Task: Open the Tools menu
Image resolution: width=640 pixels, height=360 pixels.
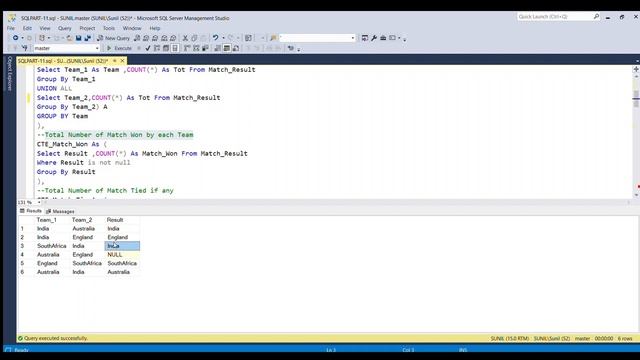Action: [109, 28]
